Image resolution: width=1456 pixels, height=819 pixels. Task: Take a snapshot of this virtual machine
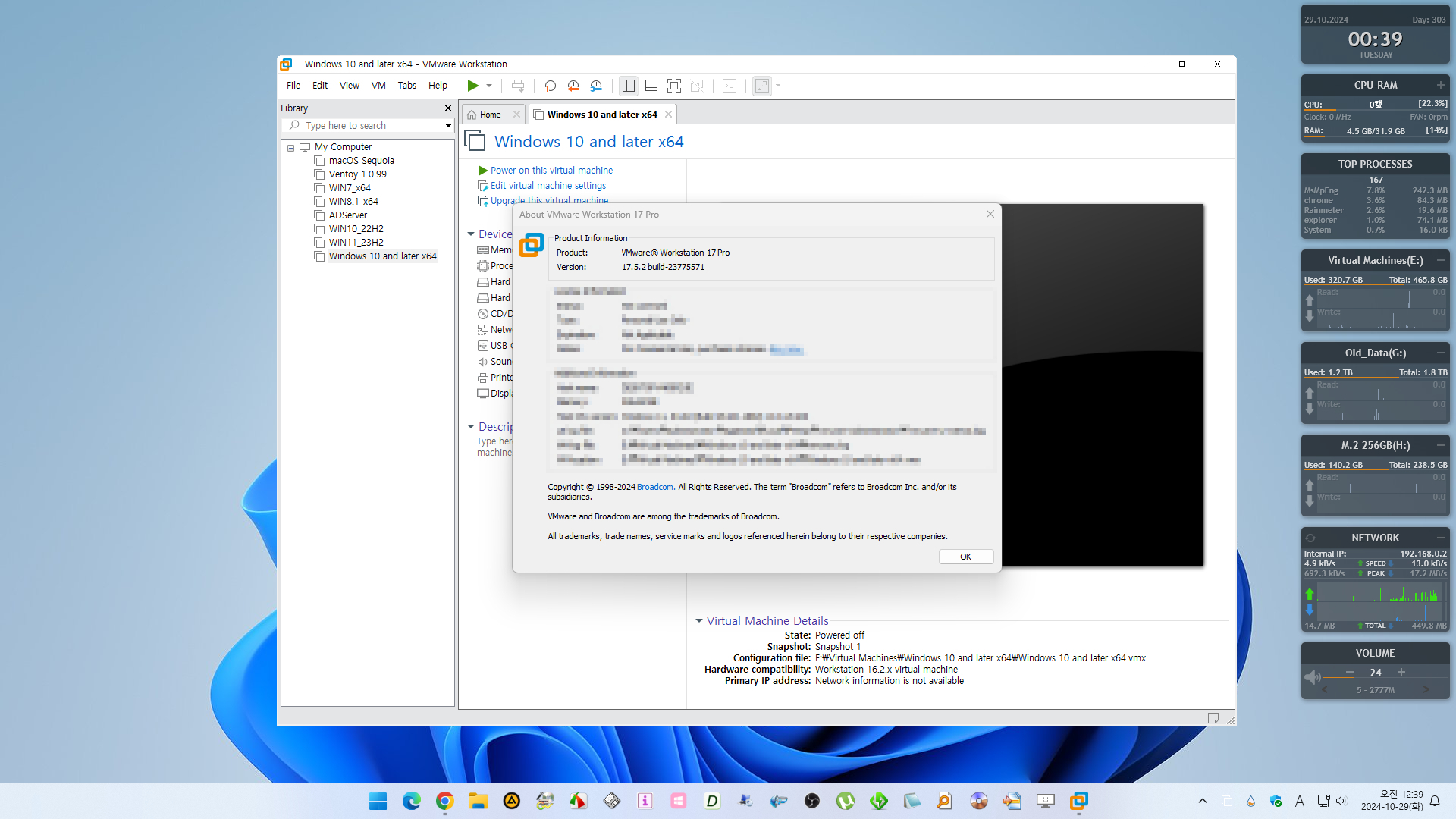(x=551, y=86)
